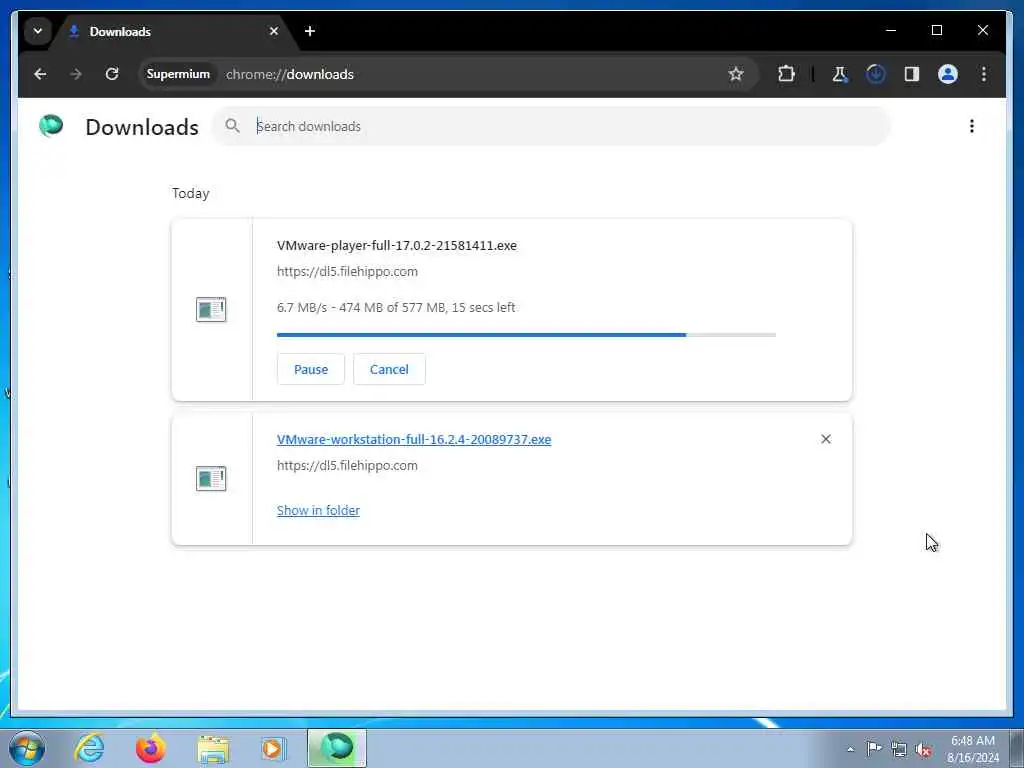The width and height of the screenshot is (1024, 768).
Task: Go back using the browser back arrow
Action: click(x=40, y=74)
